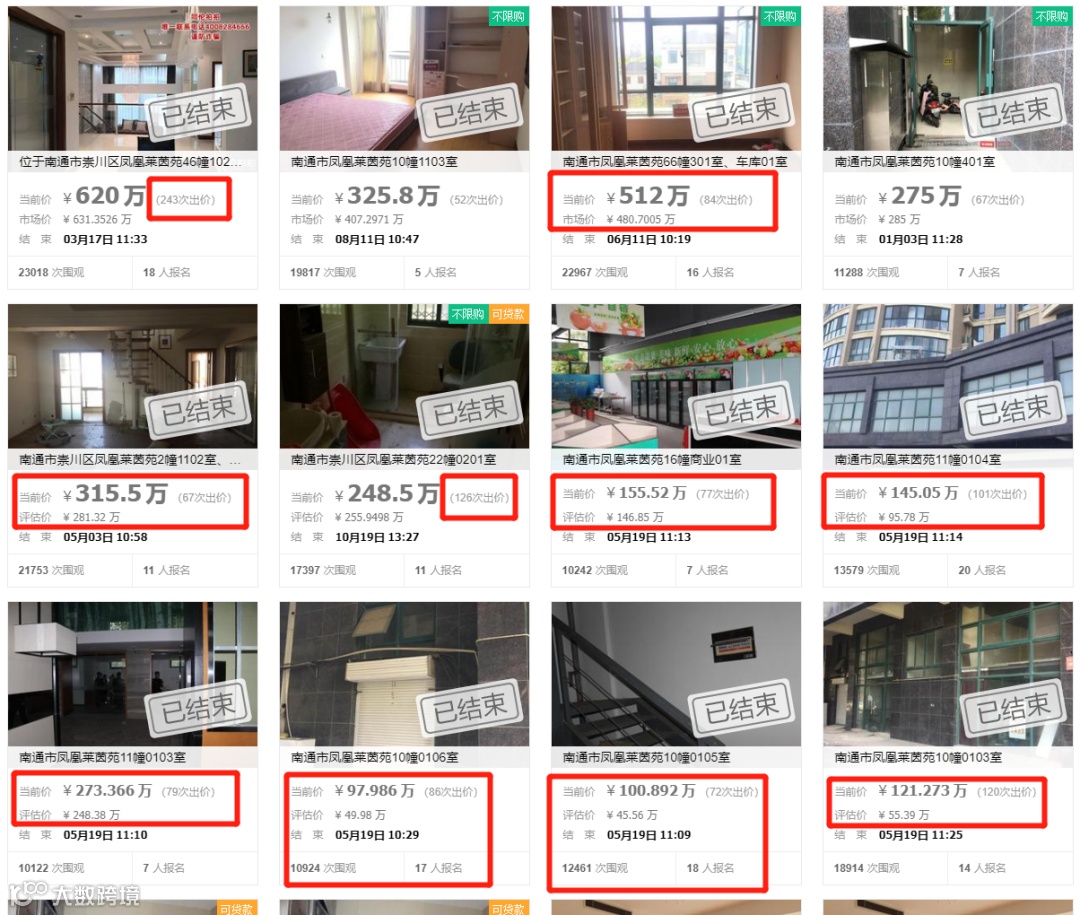Open the 凤凰莱茵苑11幢0104室 building photo
The image size is (1080, 915).
point(948,376)
